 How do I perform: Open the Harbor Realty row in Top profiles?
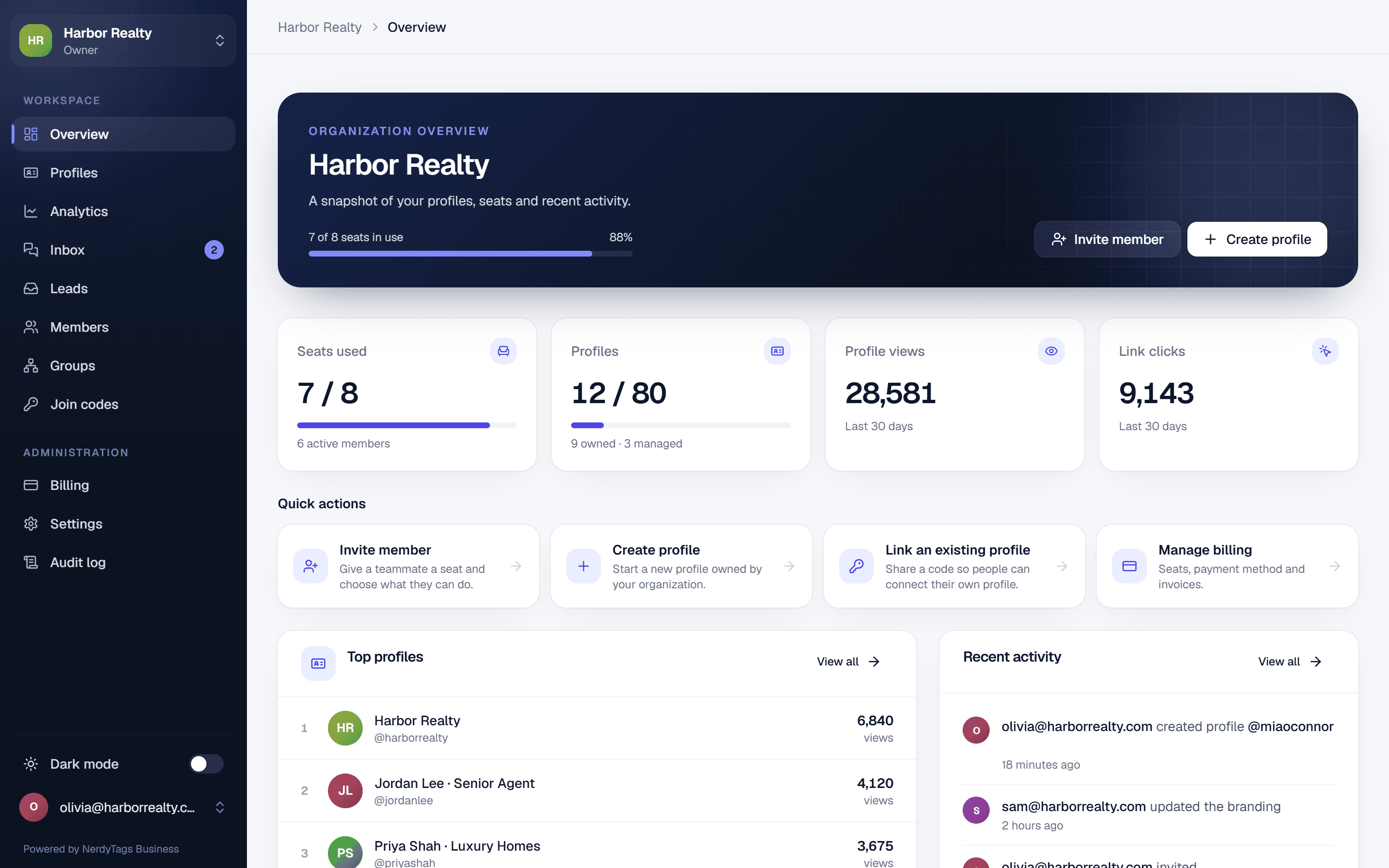point(597,728)
